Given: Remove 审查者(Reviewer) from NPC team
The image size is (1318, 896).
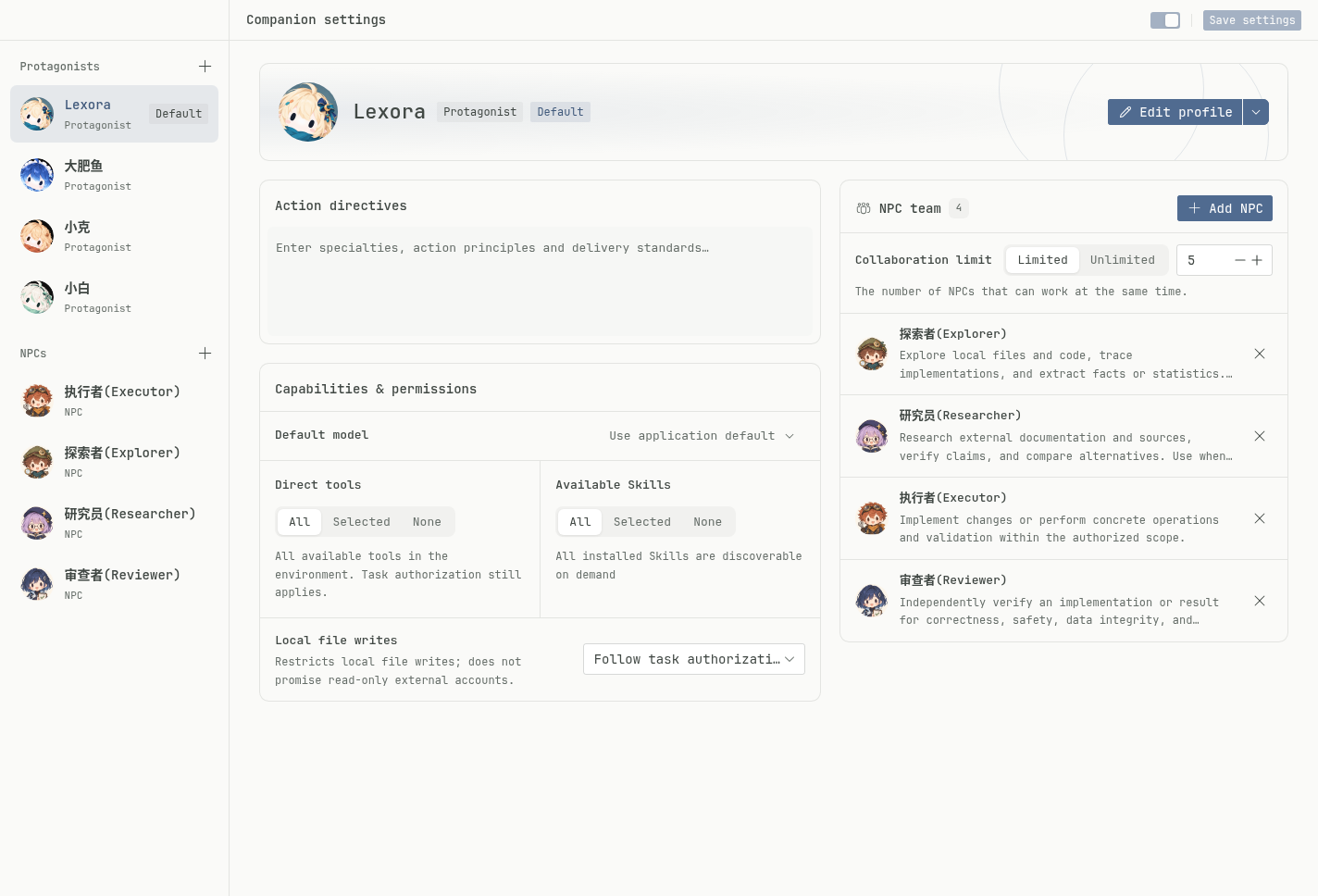Looking at the screenshot, I should 1260,601.
